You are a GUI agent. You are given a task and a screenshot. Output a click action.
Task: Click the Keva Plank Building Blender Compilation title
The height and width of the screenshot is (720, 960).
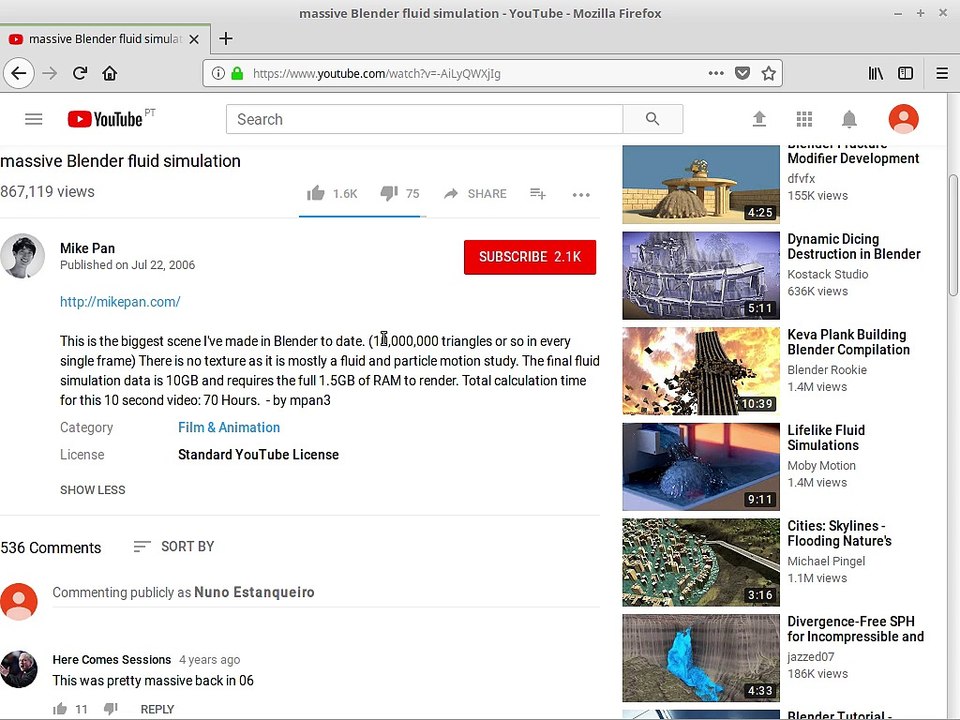click(x=849, y=342)
